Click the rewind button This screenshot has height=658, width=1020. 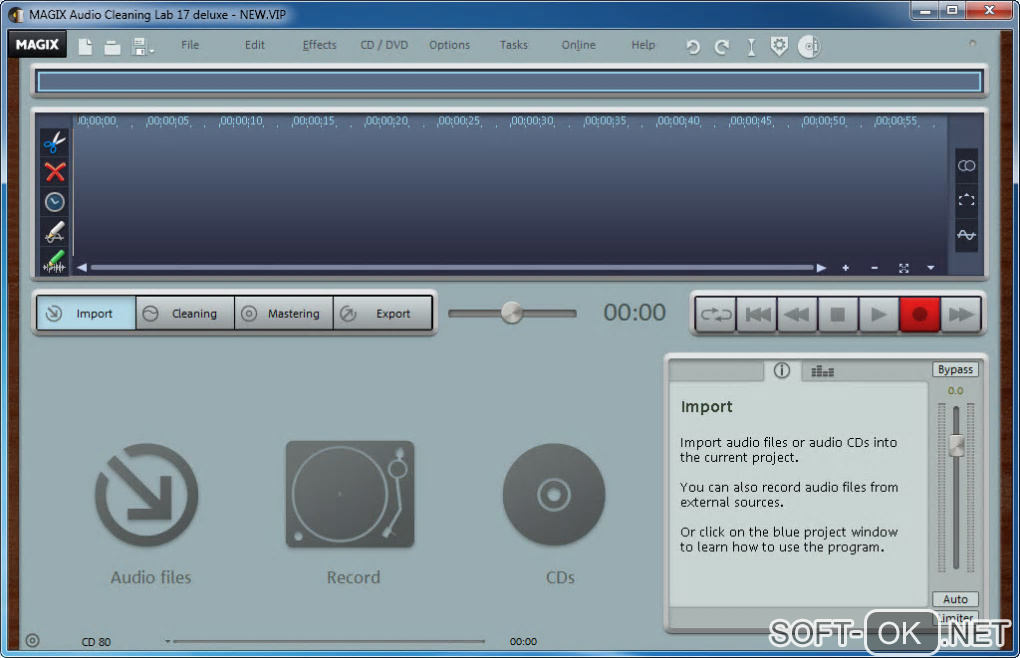pyautogui.click(x=797, y=315)
